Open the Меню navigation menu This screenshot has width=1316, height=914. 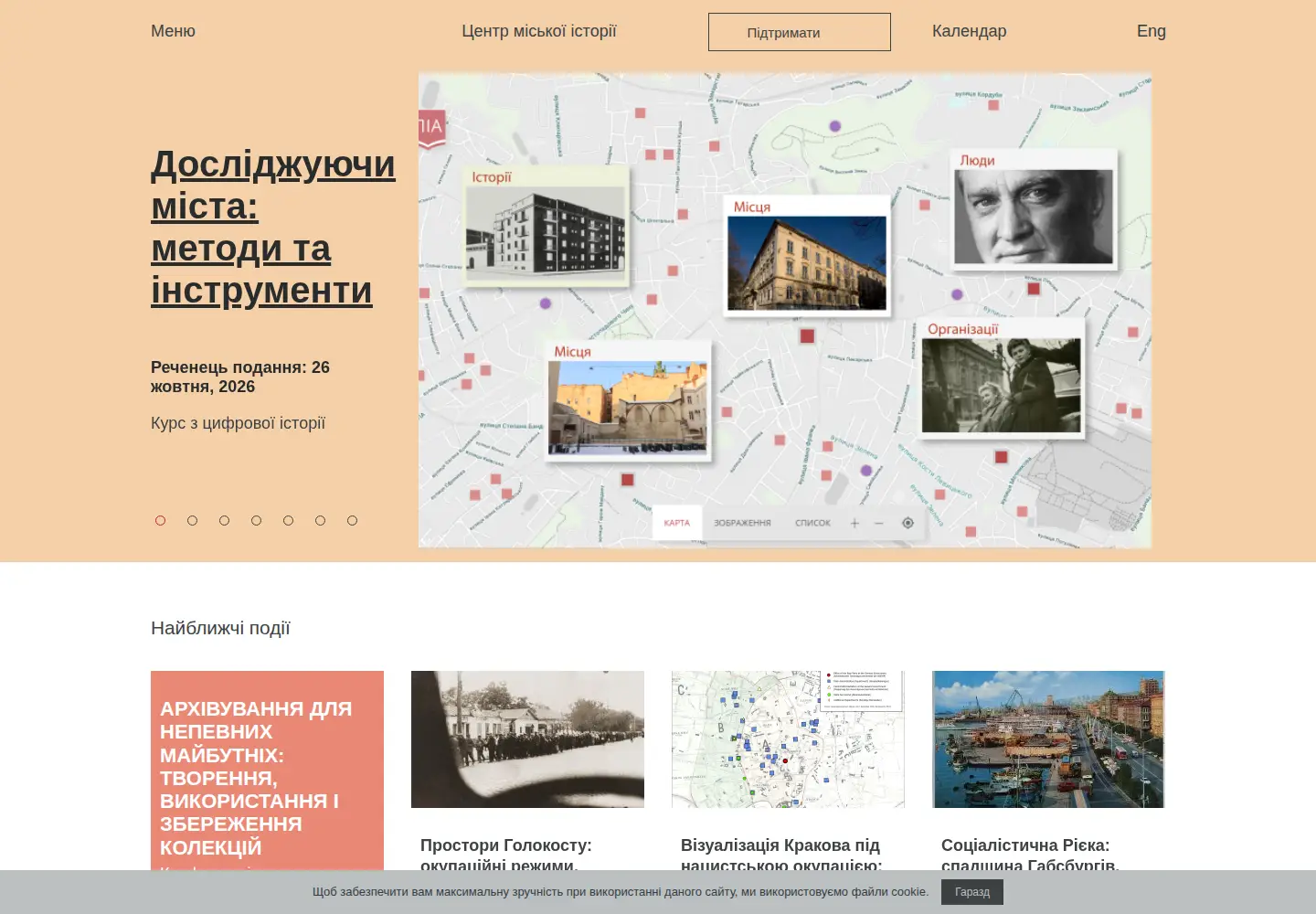click(173, 31)
